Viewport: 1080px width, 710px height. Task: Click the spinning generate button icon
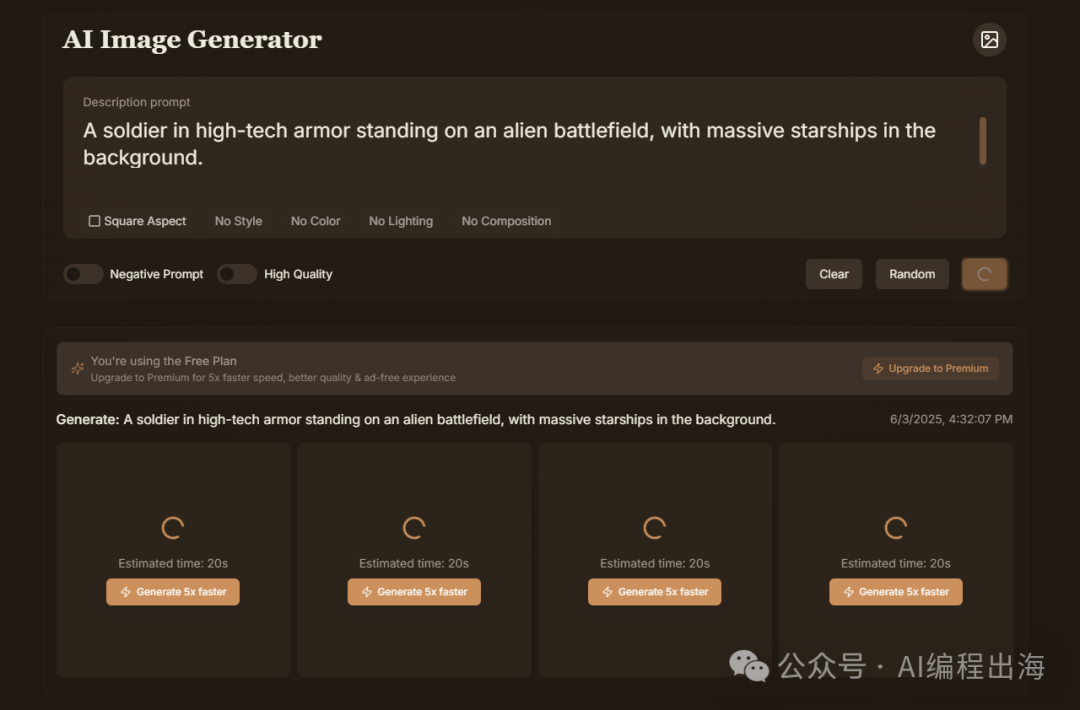coord(984,274)
